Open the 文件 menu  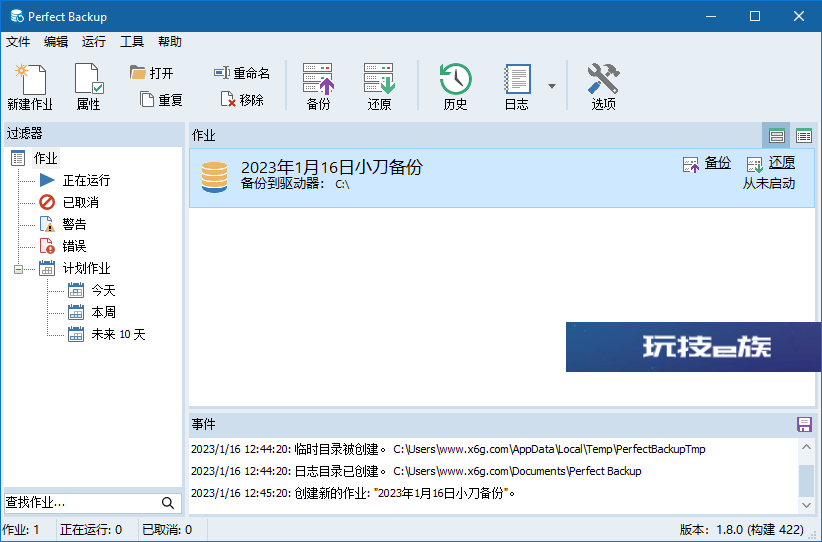[x=18, y=42]
